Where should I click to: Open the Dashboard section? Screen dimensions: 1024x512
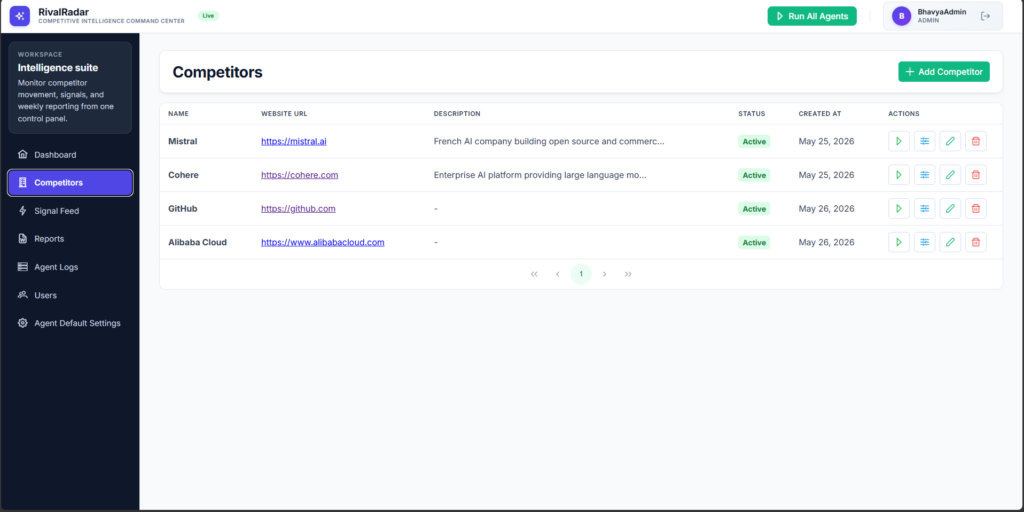pos(70,155)
